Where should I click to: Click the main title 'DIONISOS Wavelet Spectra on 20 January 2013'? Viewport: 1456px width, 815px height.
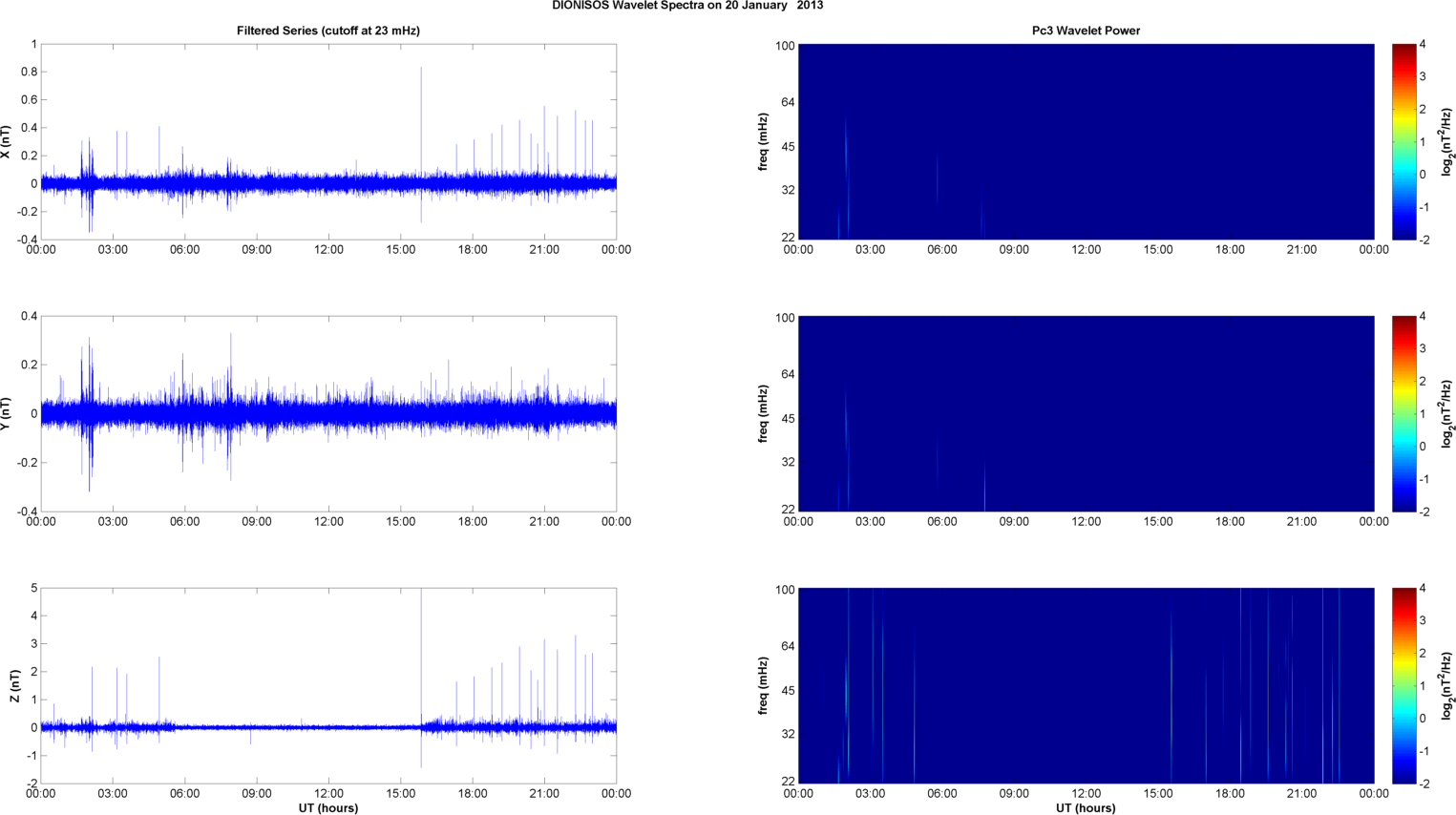coord(687,6)
